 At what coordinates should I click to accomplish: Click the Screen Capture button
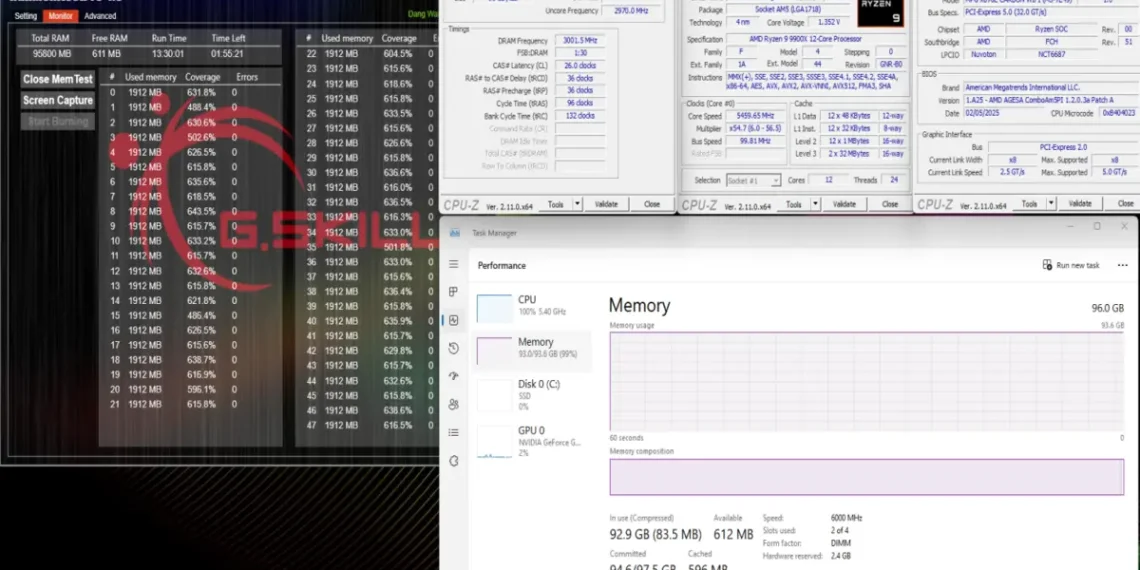point(58,100)
